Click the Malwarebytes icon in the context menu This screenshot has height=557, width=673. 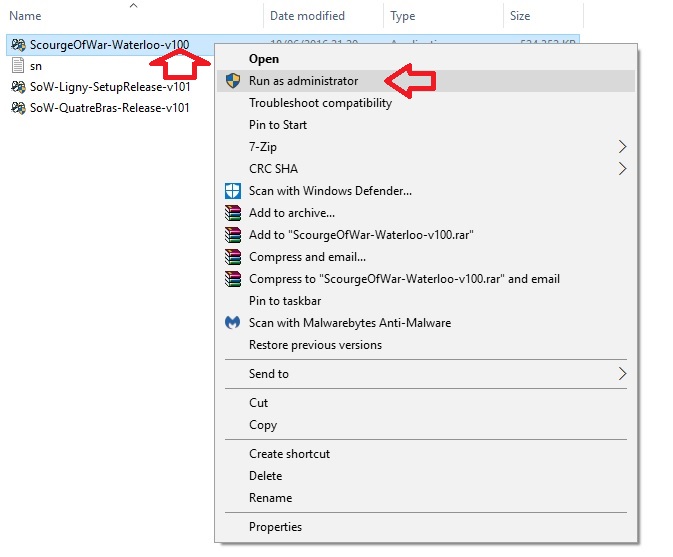[x=233, y=323]
